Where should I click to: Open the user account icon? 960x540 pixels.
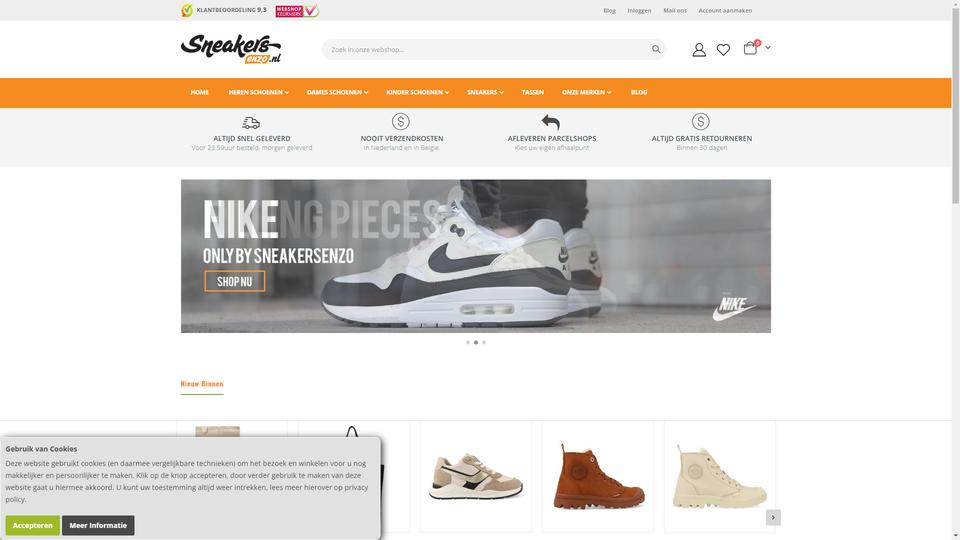699,50
